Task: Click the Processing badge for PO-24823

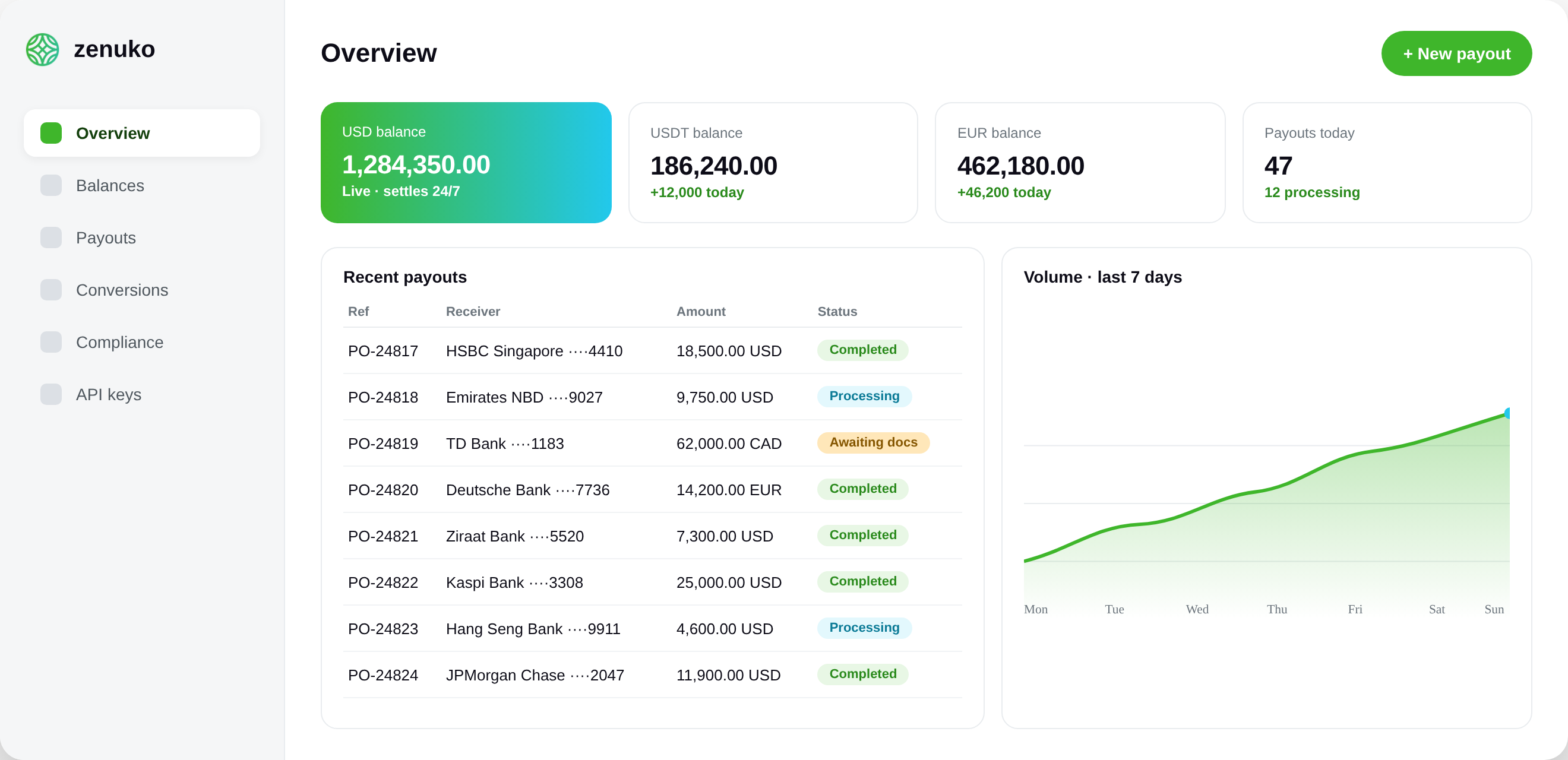Action: (x=864, y=628)
